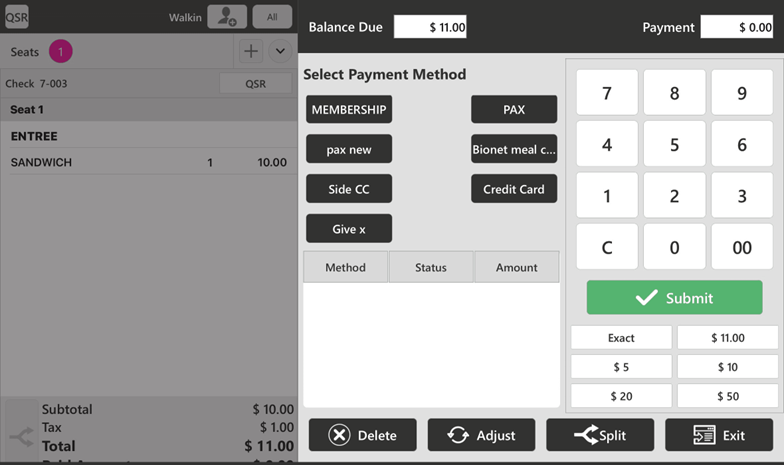Click the Payment amount input field
Screen dimensions: 784x465
coord(736,27)
